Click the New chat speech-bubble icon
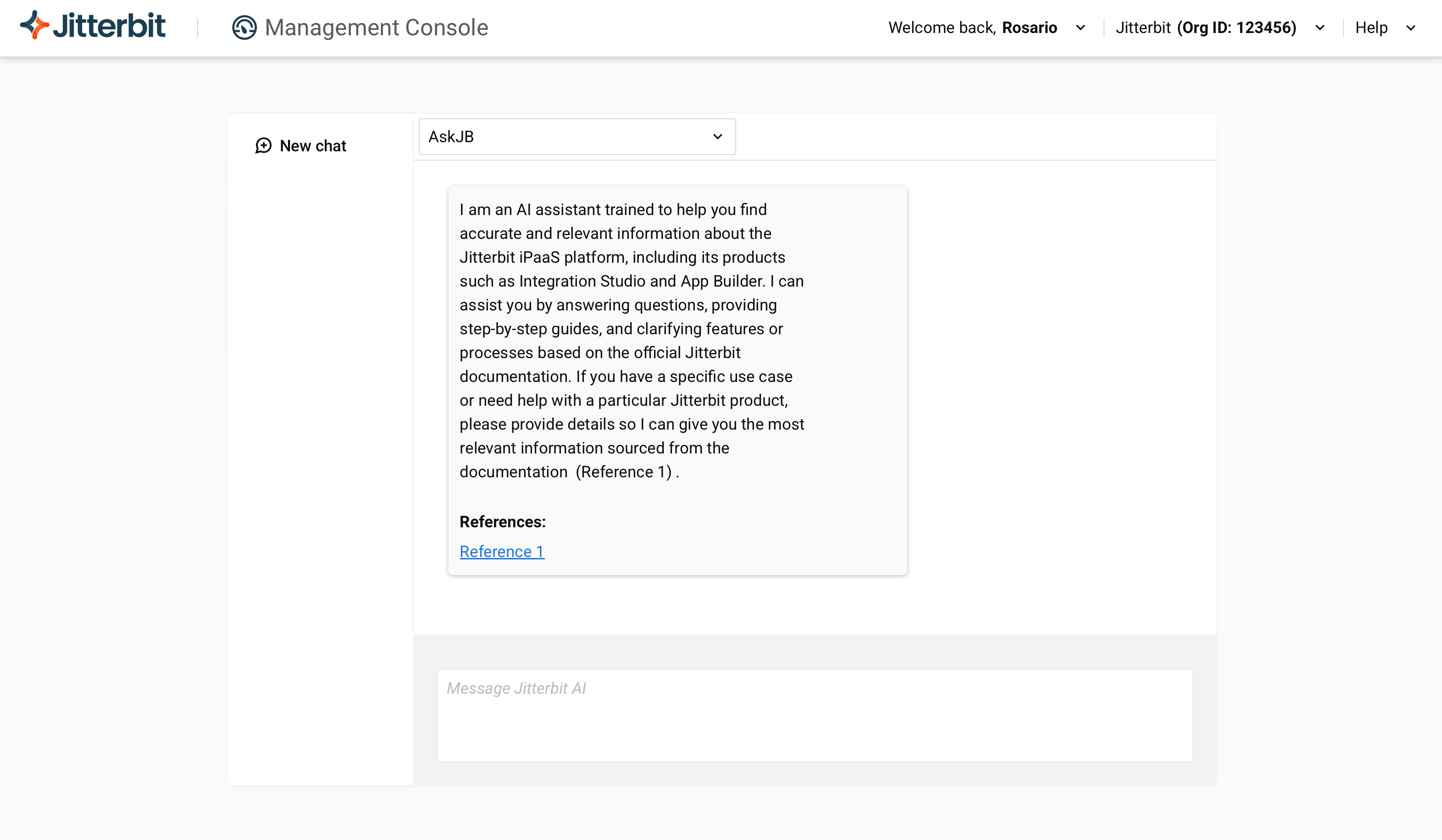The image size is (1442, 840). point(263,146)
